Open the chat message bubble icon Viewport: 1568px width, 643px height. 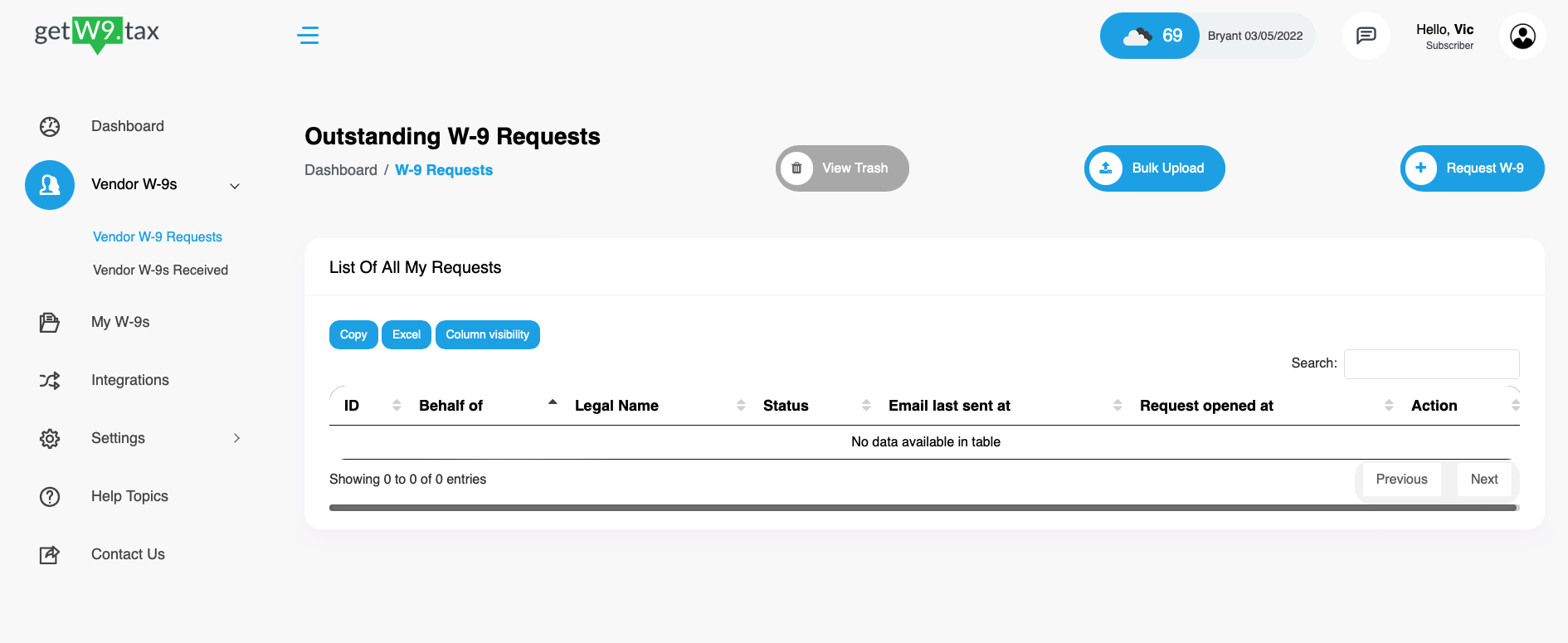(1366, 36)
